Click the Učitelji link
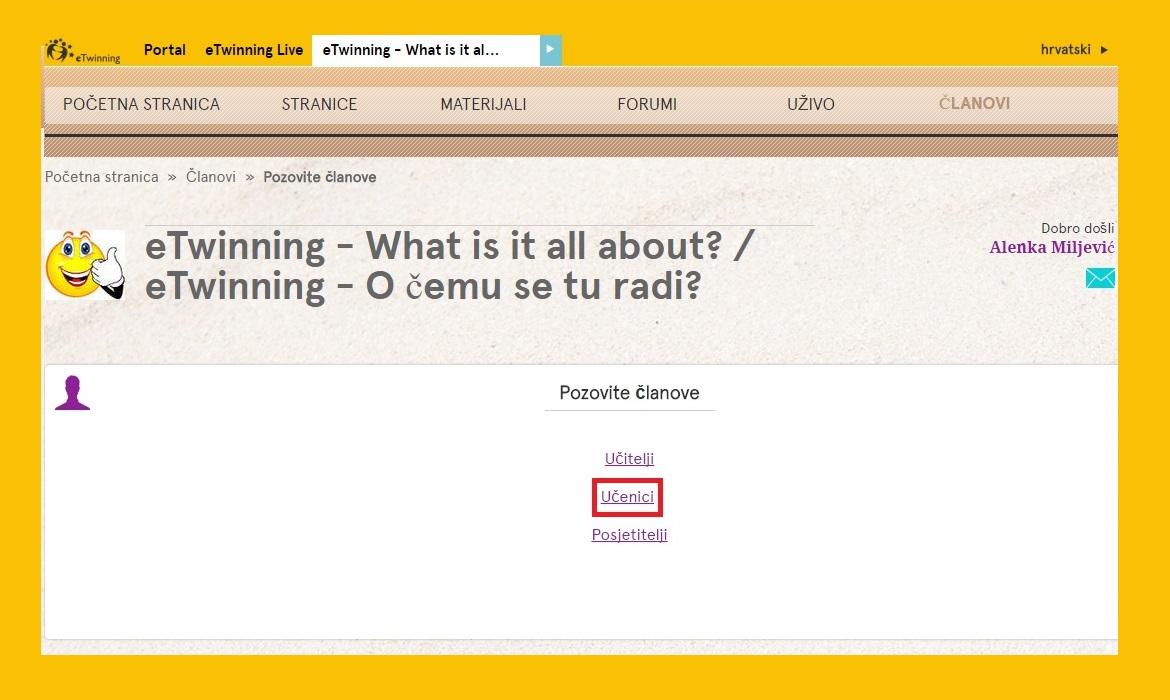Screen dimensions: 1170x700 point(629,458)
